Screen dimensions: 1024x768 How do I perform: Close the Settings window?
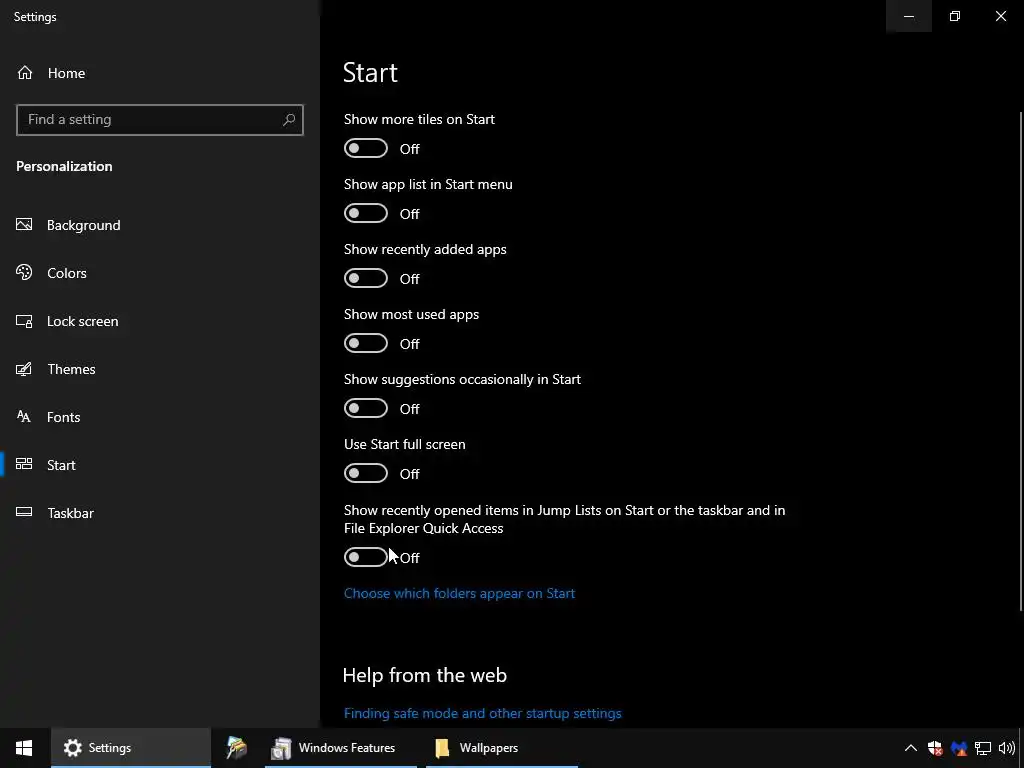click(x=1000, y=16)
